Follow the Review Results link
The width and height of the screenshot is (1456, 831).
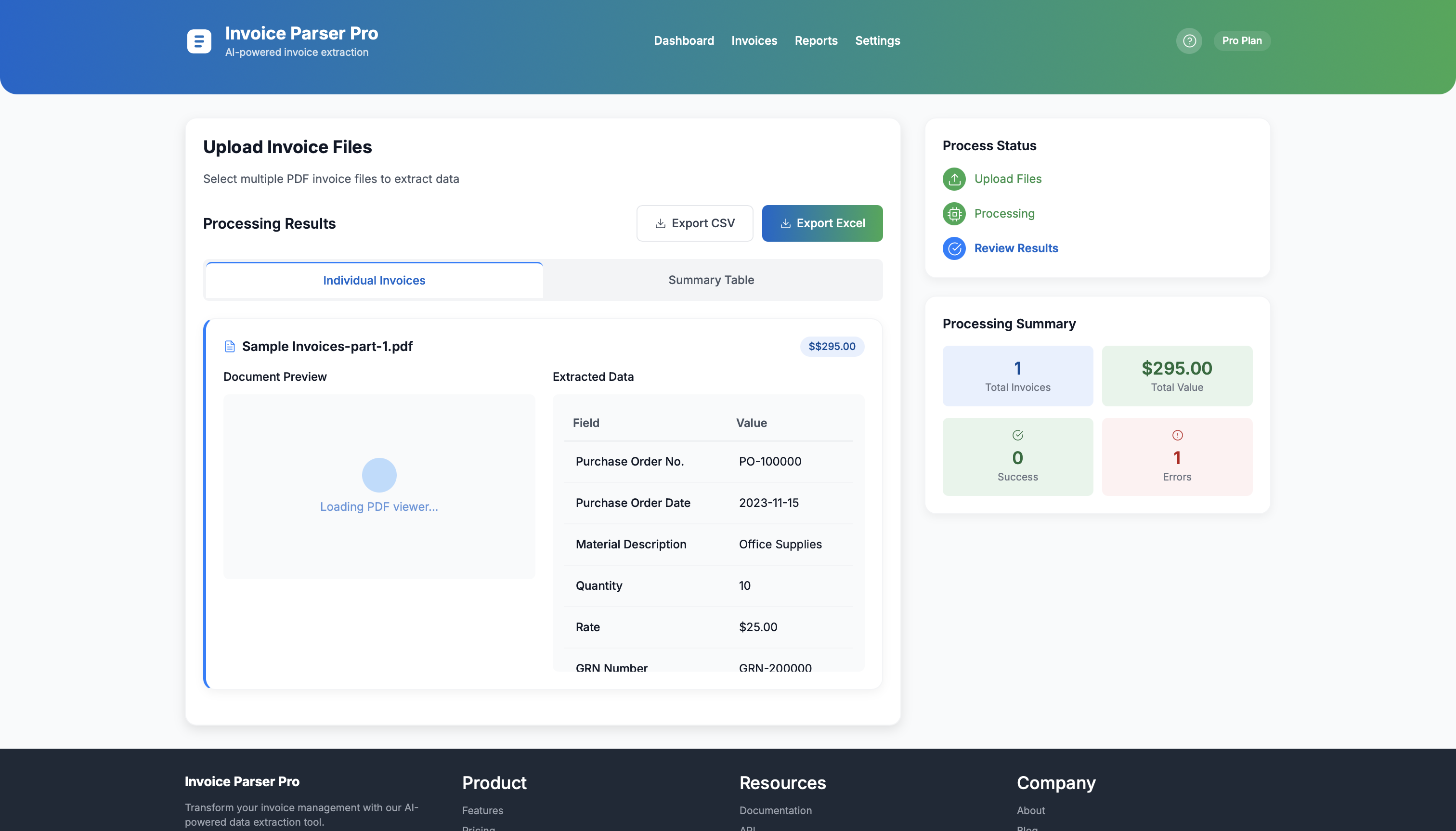point(1016,247)
